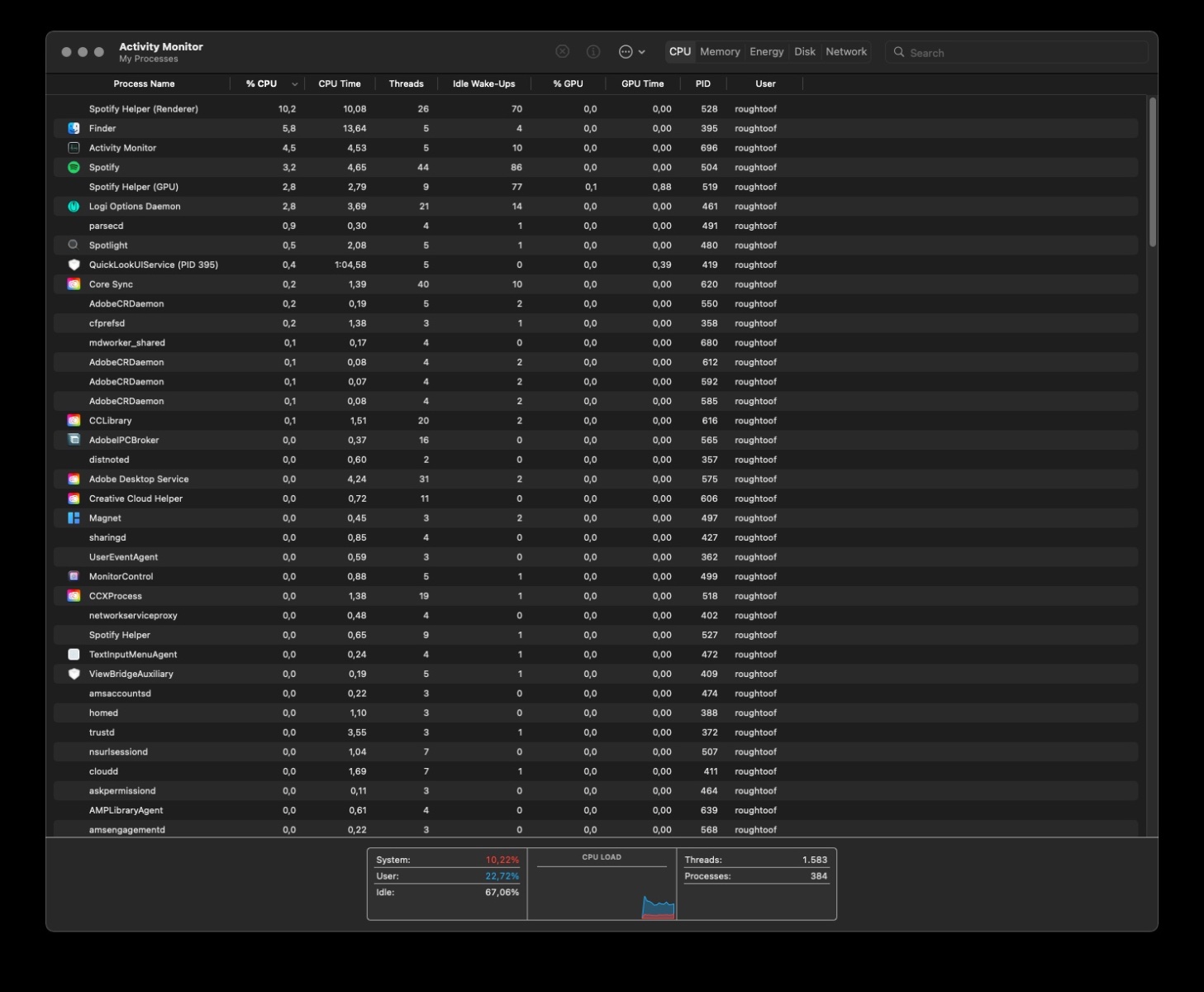Screen dimensions: 1204x992
Task: Select the askpermissiond process
Action: click(596, 791)
